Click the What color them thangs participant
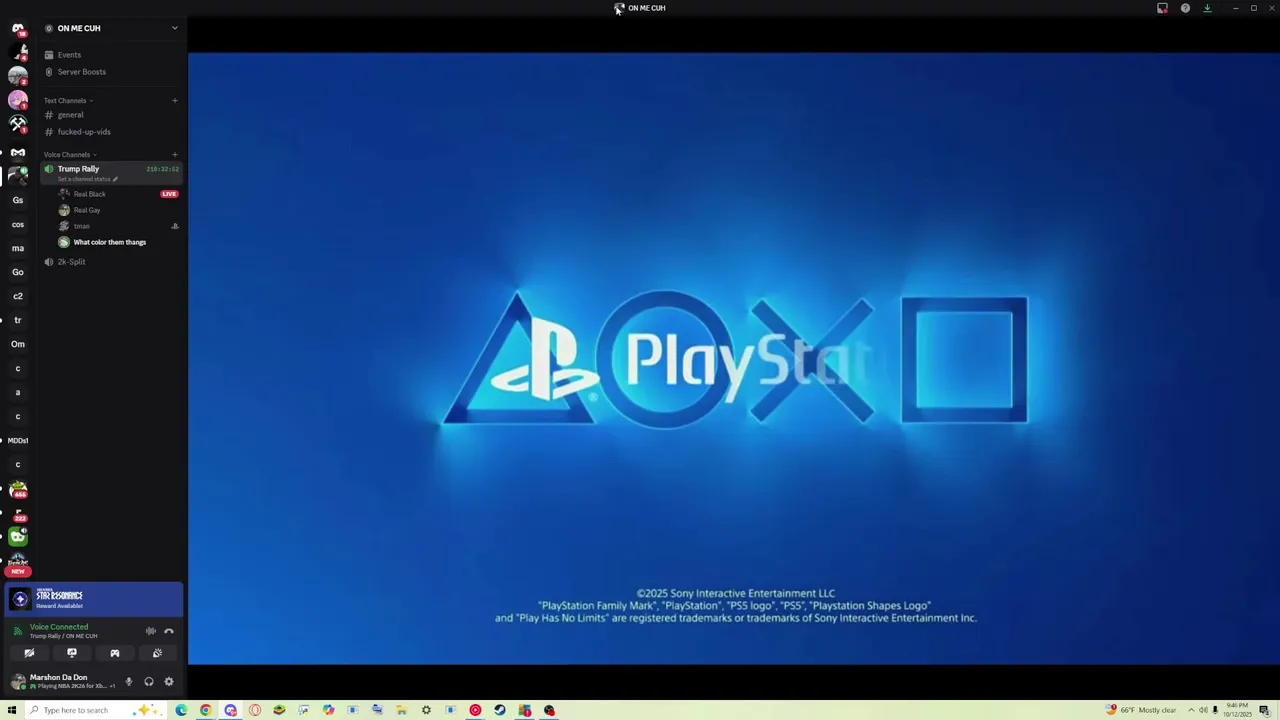Viewport: 1280px width, 720px height. tap(109, 242)
